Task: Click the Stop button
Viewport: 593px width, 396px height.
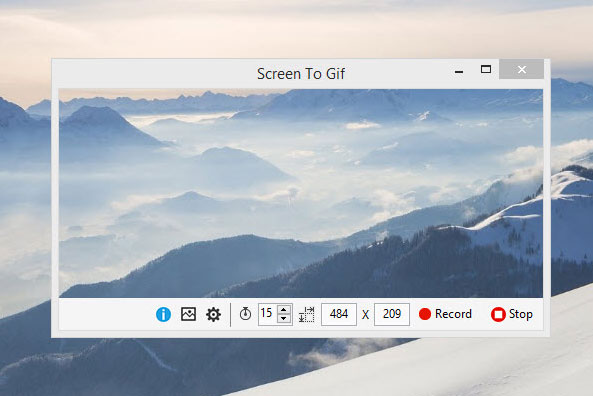Action: pos(512,314)
